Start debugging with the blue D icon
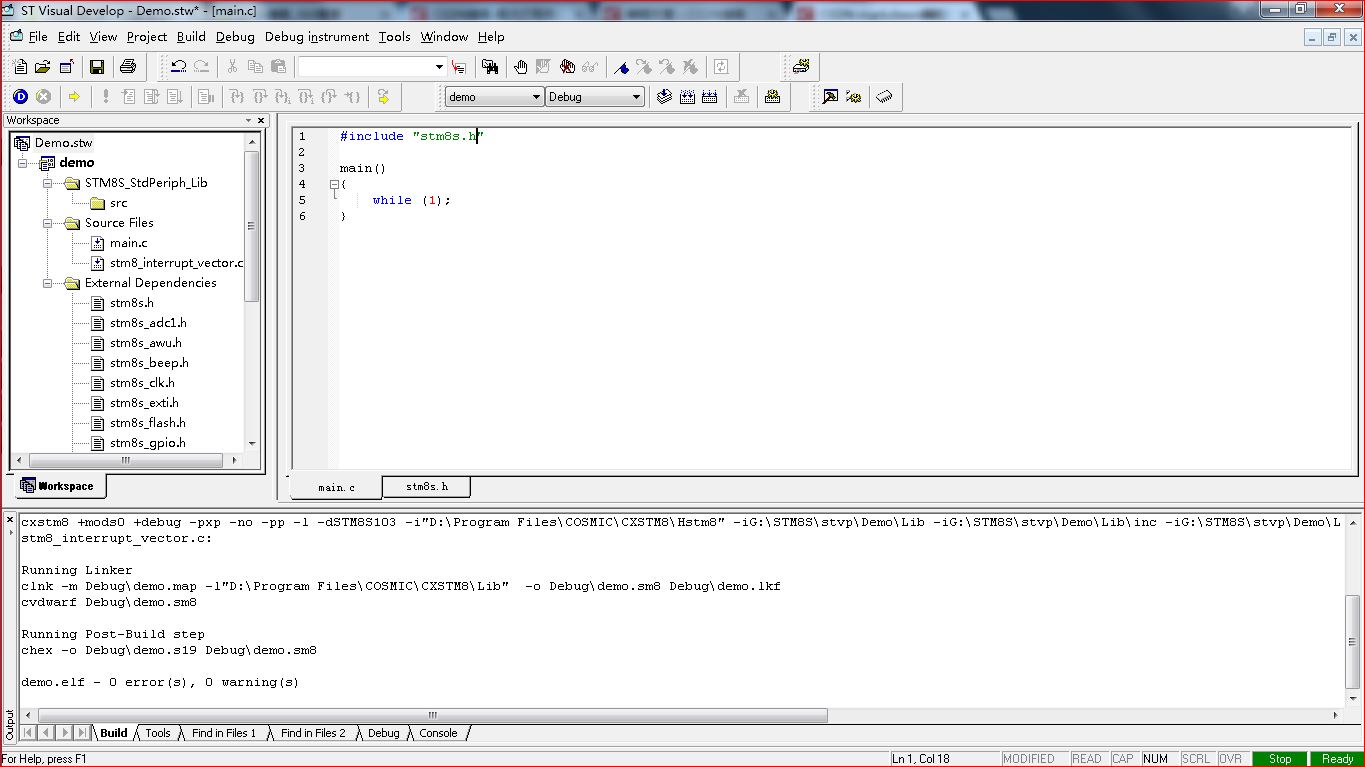 (x=20, y=97)
